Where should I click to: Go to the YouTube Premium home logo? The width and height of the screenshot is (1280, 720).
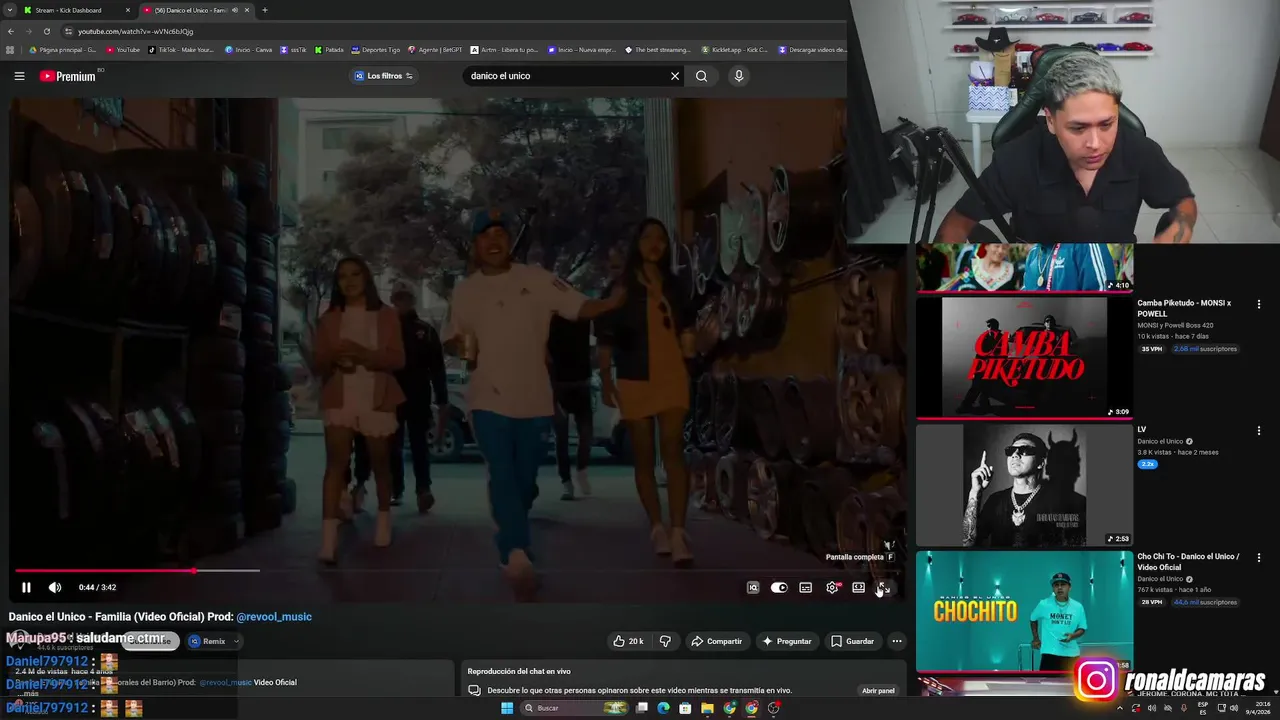[68, 76]
